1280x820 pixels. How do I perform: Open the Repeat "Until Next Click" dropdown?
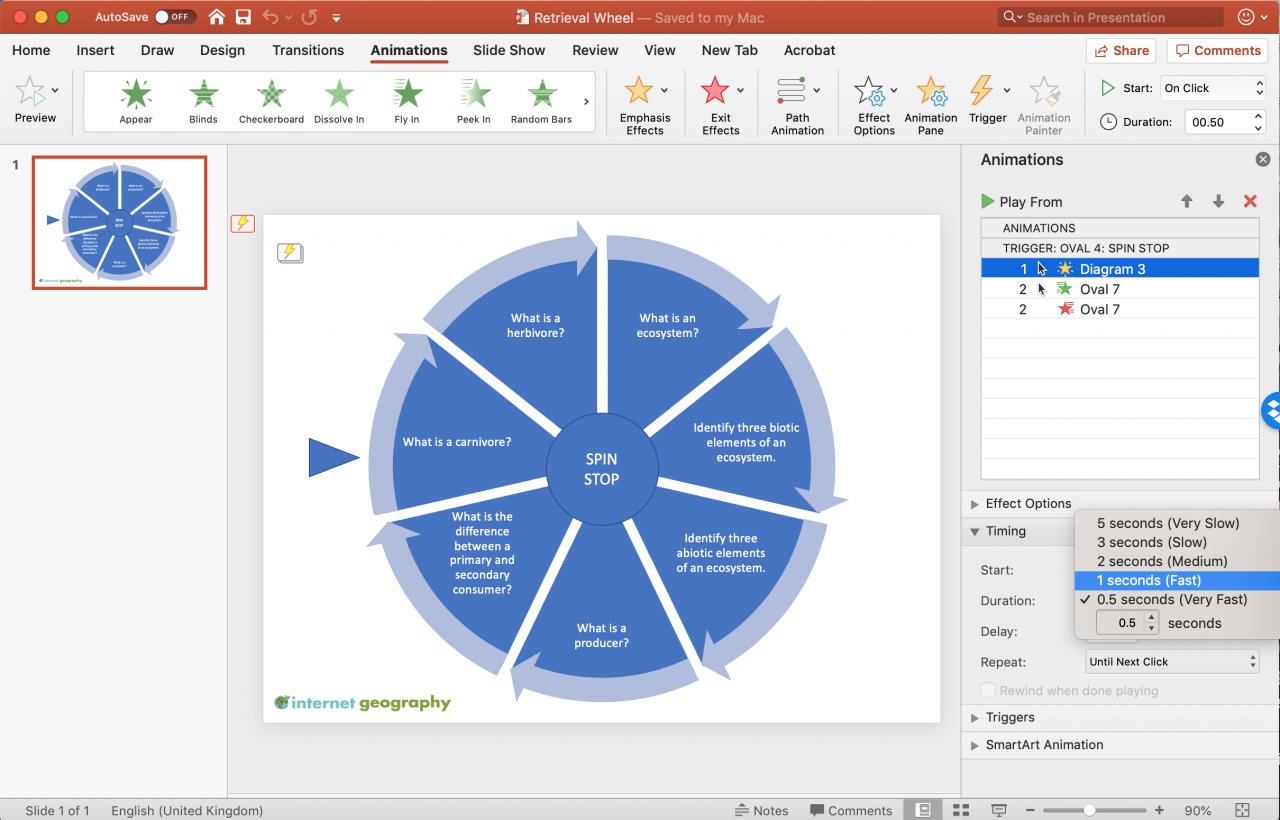click(1171, 661)
